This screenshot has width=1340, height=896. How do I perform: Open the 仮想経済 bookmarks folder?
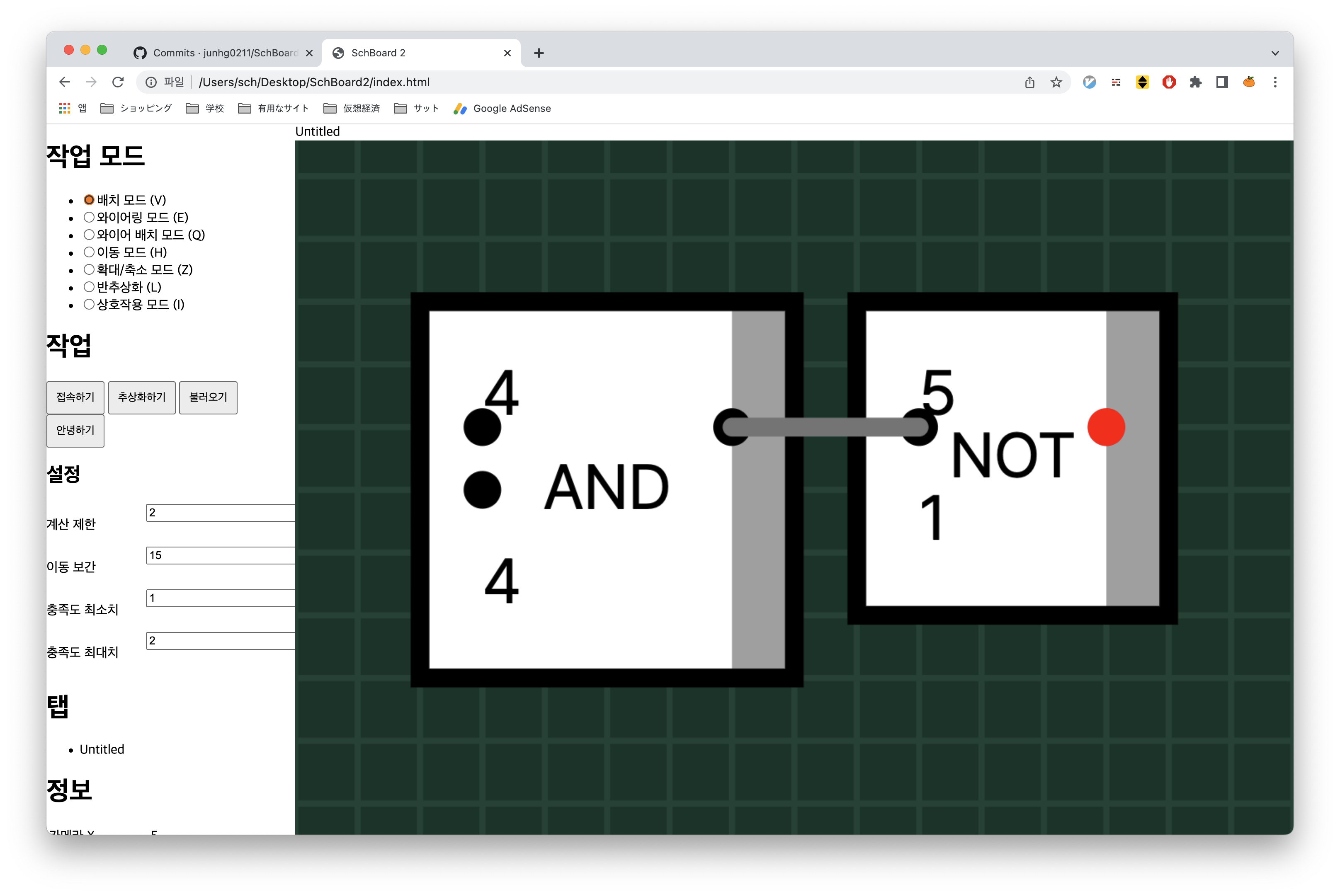click(352, 109)
